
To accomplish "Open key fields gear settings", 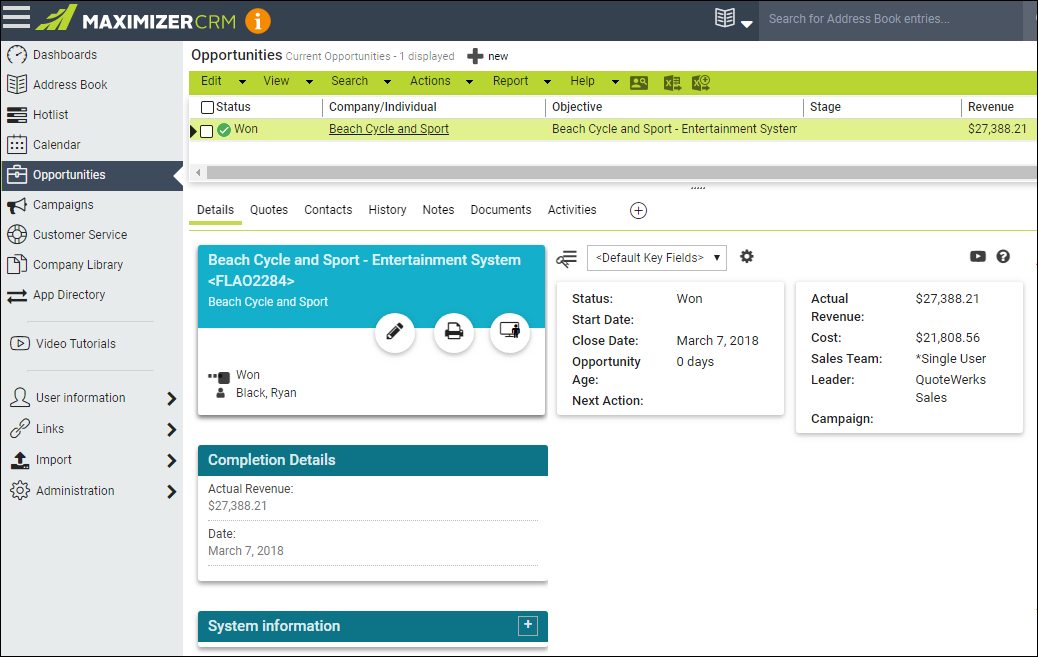I will (x=746, y=257).
